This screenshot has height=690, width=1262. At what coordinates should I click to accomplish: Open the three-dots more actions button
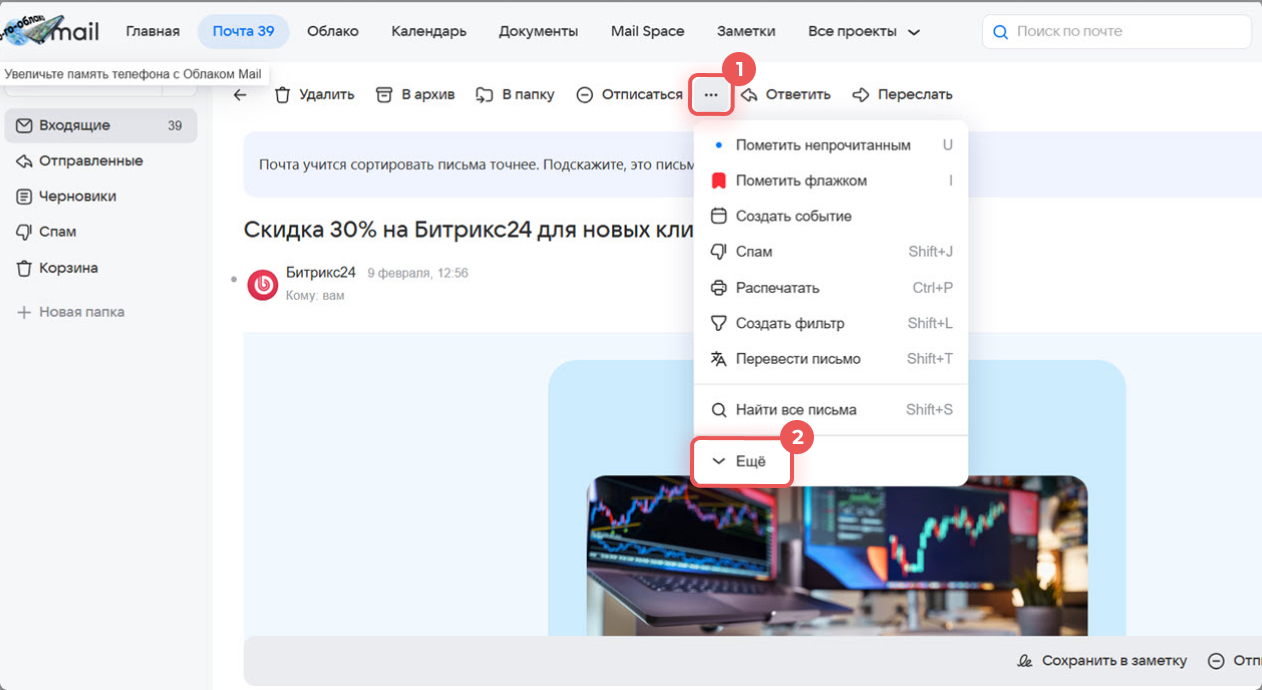pyautogui.click(x=711, y=95)
